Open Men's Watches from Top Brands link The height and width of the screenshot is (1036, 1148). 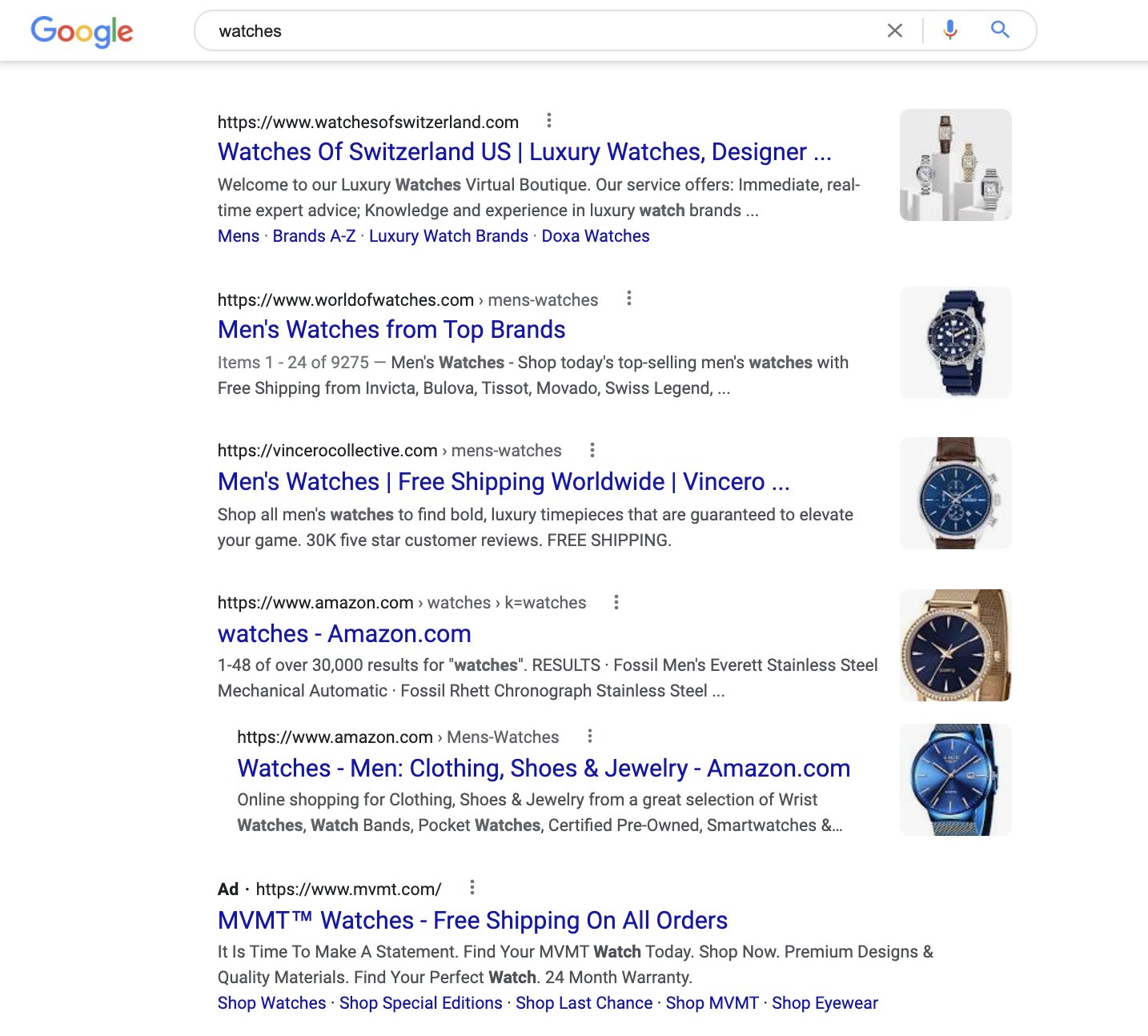[x=391, y=330]
